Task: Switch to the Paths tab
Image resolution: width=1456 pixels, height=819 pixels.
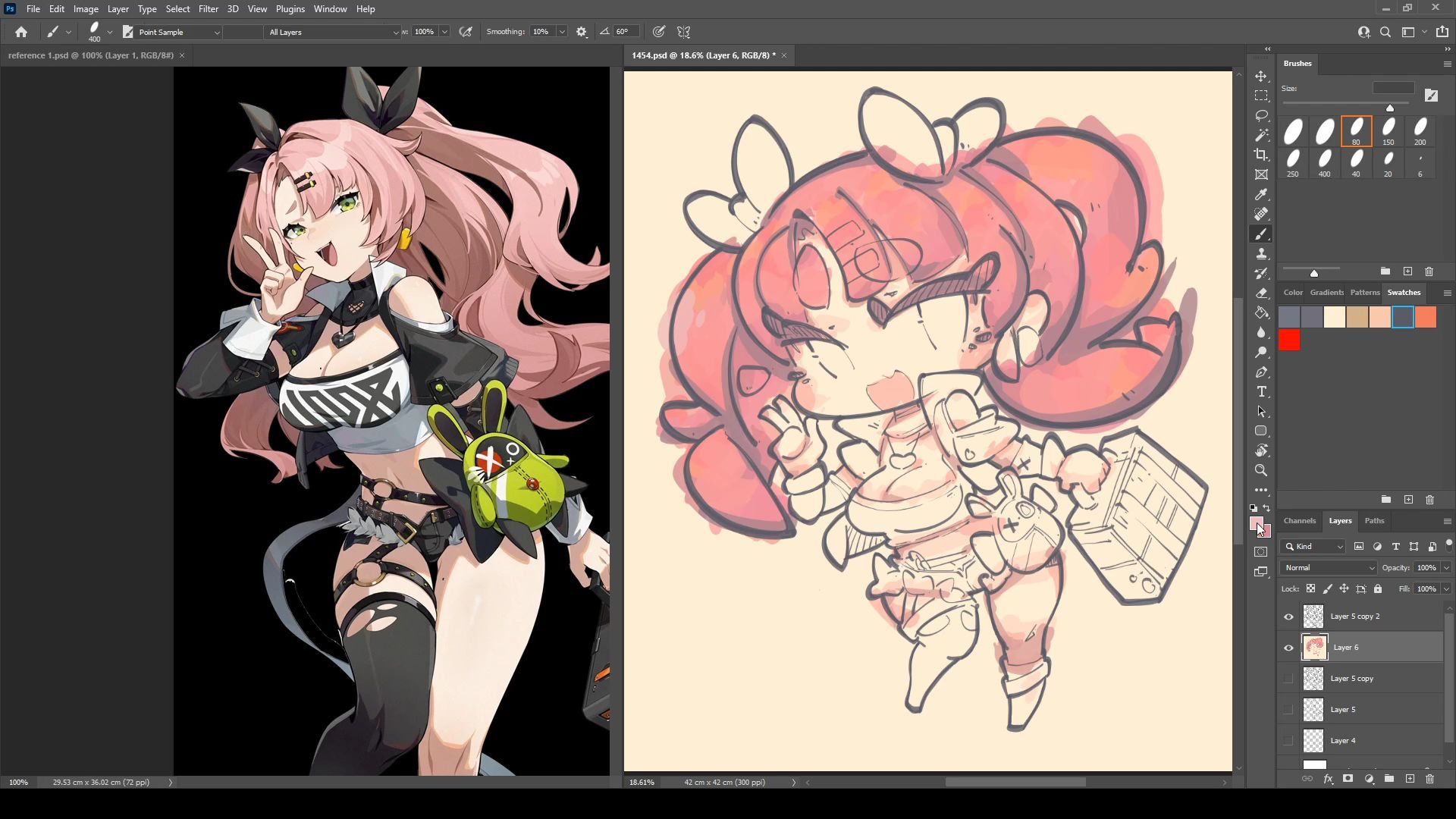Action: point(1374,521)
